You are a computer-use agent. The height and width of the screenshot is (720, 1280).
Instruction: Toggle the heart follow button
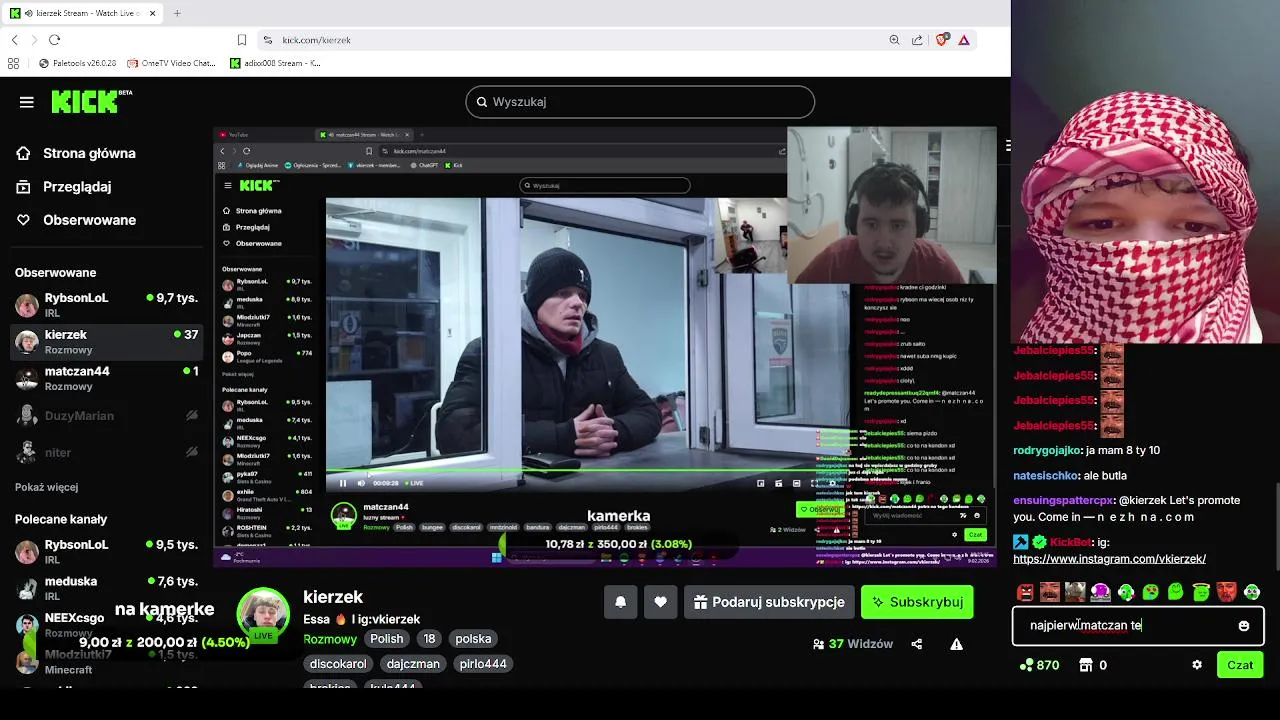(x=660, y=602)
